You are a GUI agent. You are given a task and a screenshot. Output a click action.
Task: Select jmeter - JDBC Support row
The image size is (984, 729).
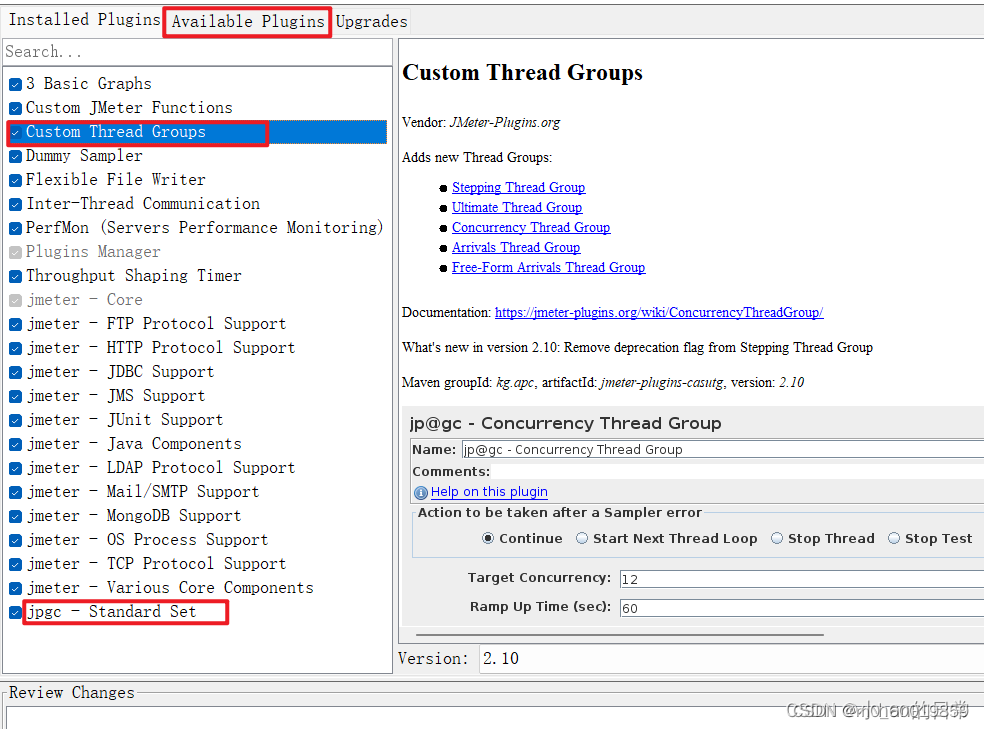197,372
